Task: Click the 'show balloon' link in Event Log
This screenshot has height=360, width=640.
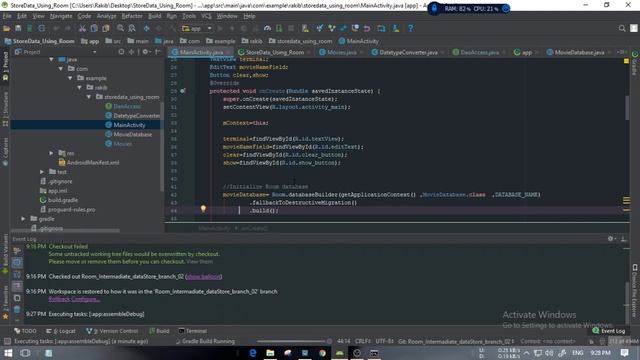Action: [x=204, y=277]
